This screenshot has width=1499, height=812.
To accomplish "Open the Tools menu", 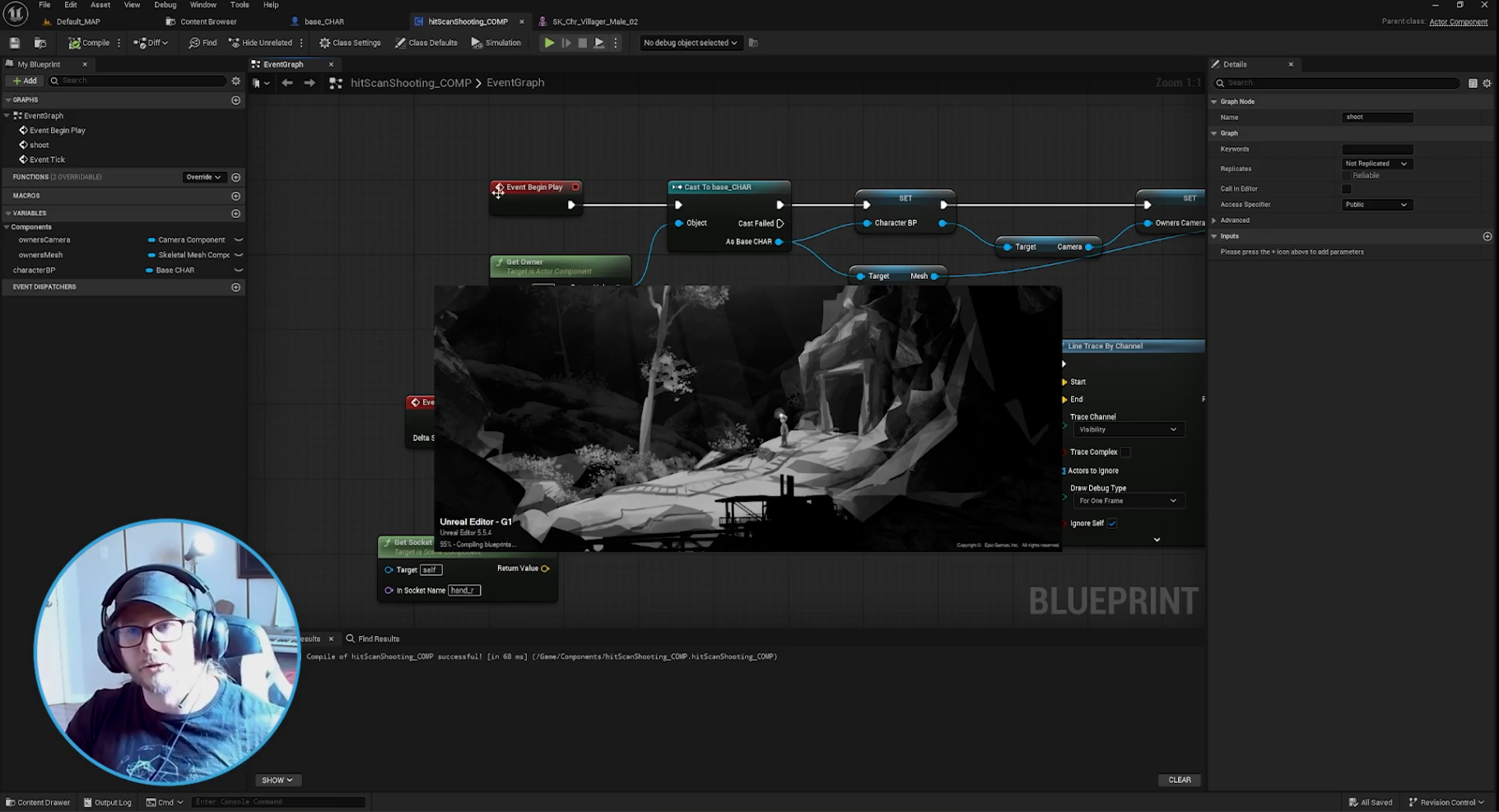I will 240,5.
